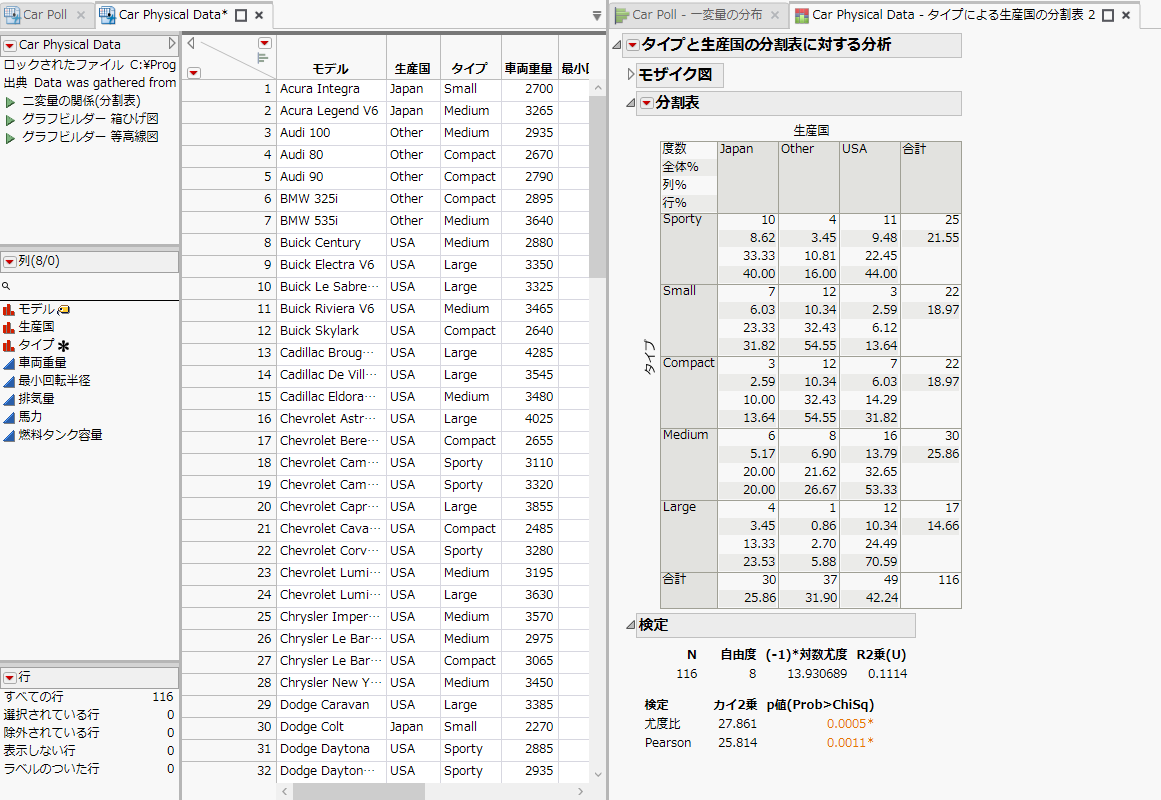The width and height of the screenshot is (1161, 800).
Task: Click the label tag icon beside モデル
Action: pos(64,310)
